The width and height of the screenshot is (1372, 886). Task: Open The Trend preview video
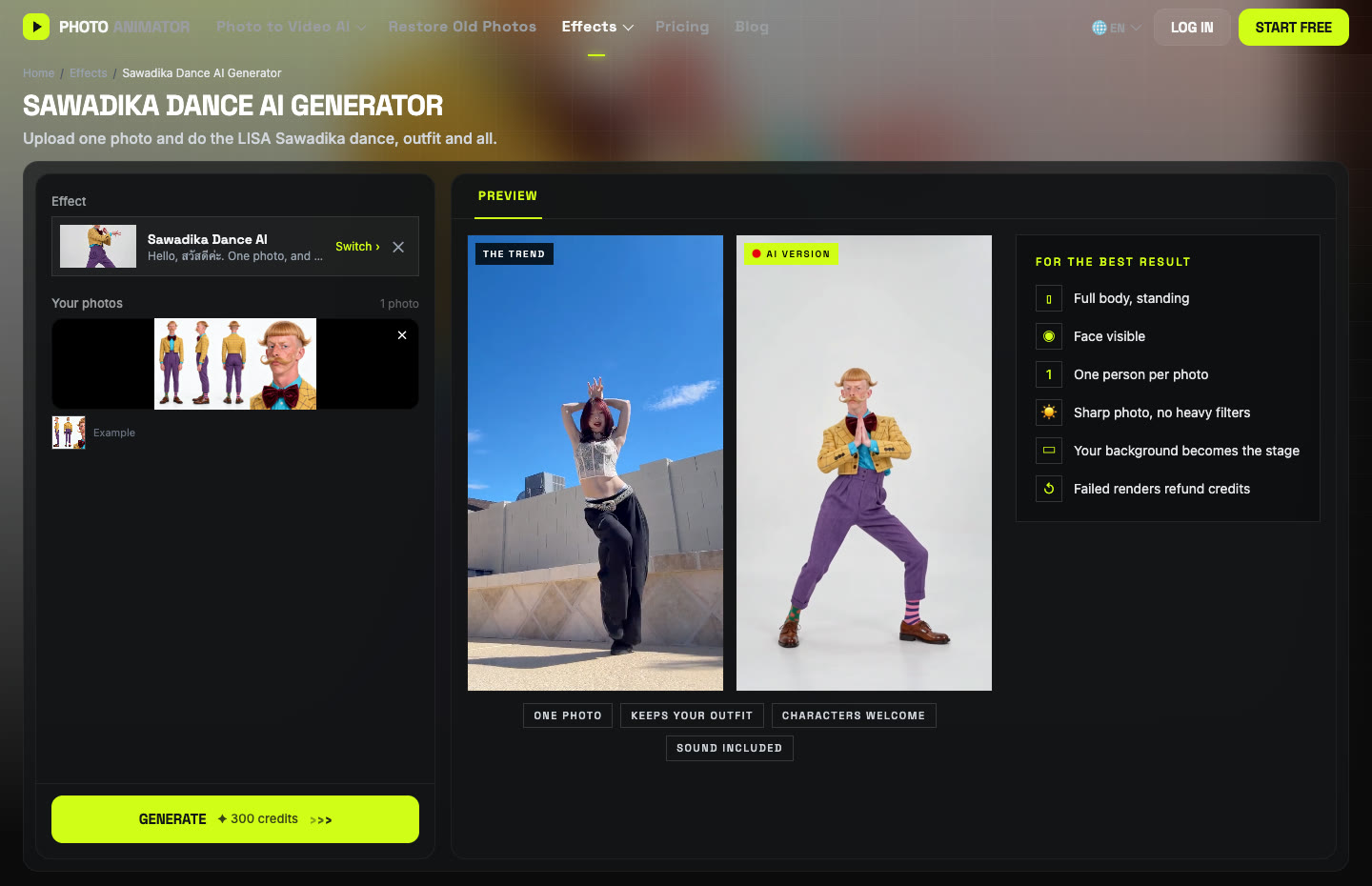coord(595,463)
